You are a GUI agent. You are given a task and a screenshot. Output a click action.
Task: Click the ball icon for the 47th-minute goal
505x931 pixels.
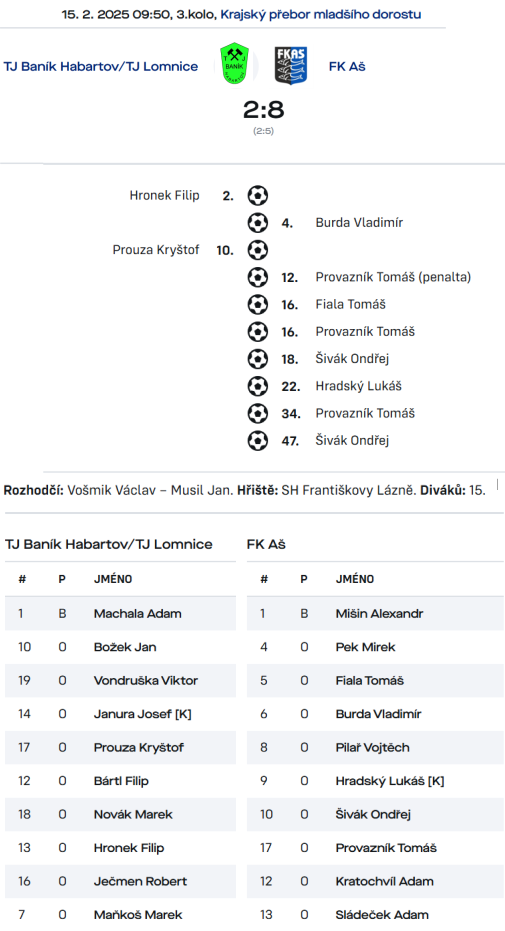258,441
